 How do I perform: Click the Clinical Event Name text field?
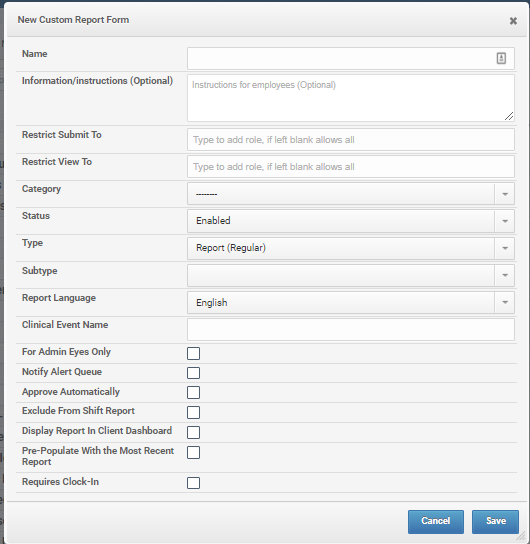351,329
